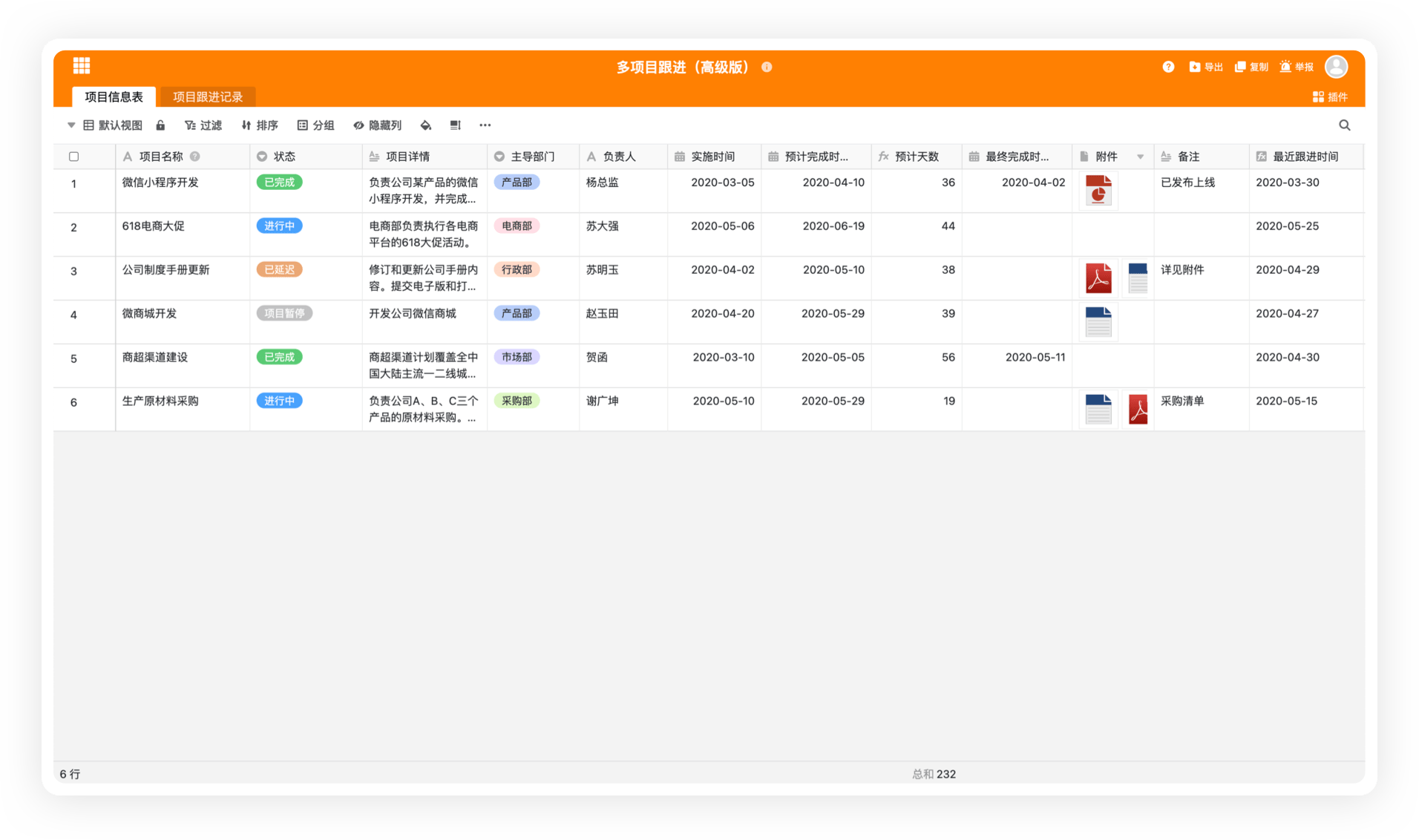Open the more options ellipsis
Image resolution: width=1419 pixels, height=840 pixels.
(x=485, y=125)
